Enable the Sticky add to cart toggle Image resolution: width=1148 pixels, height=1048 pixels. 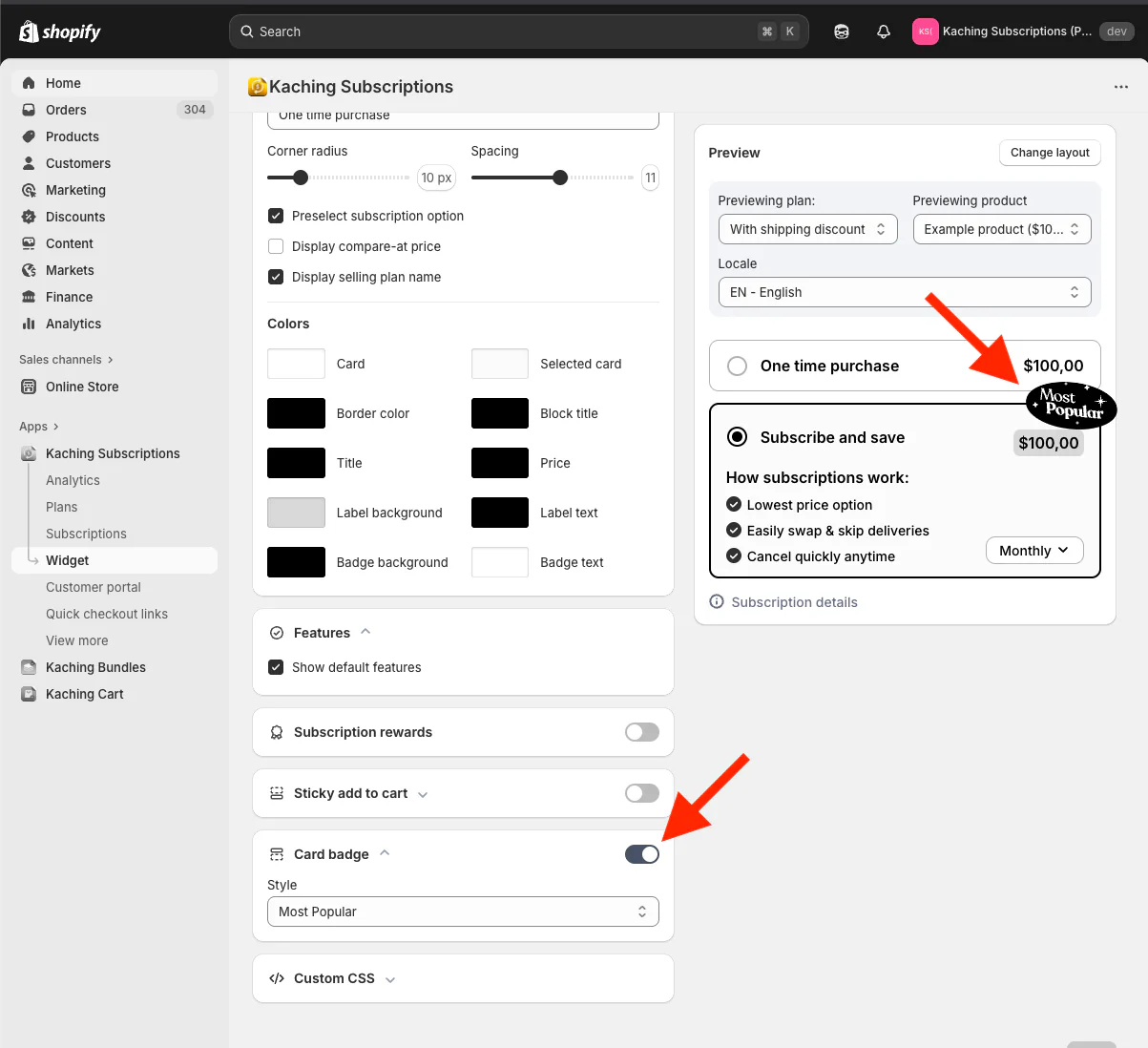coord(642,793)
